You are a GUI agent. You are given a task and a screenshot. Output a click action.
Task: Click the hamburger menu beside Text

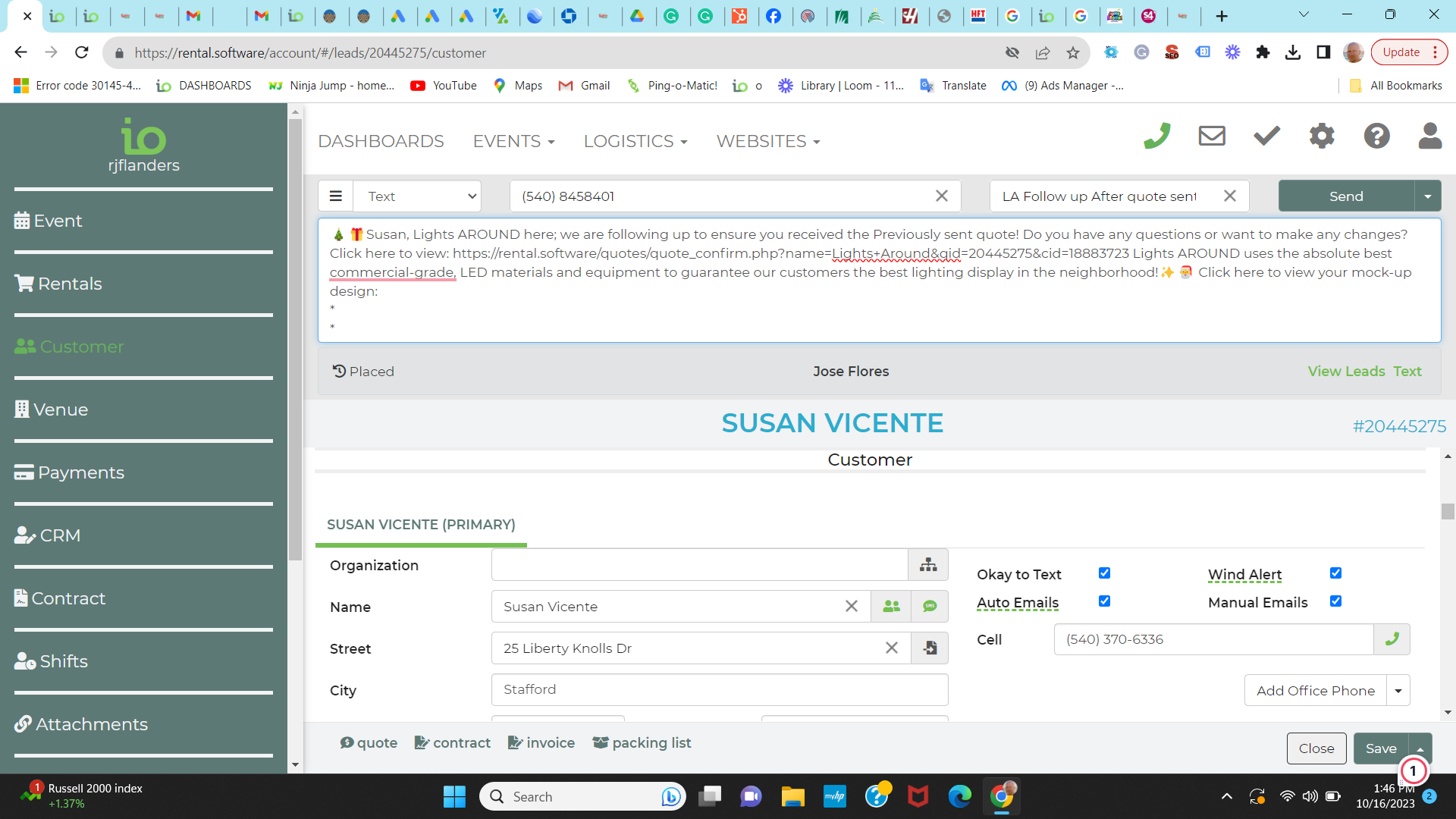coord(335,196)
